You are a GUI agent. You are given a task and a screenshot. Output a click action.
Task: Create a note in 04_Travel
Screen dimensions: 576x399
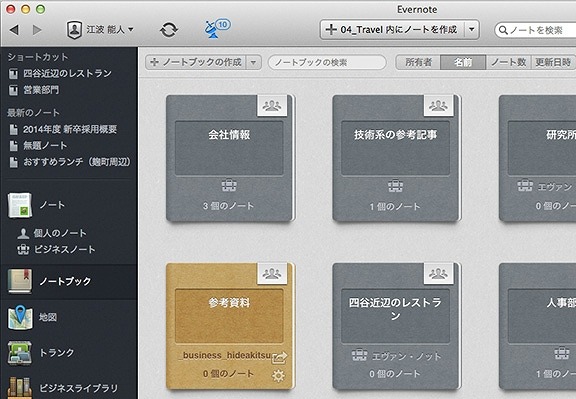pos(392,29)
